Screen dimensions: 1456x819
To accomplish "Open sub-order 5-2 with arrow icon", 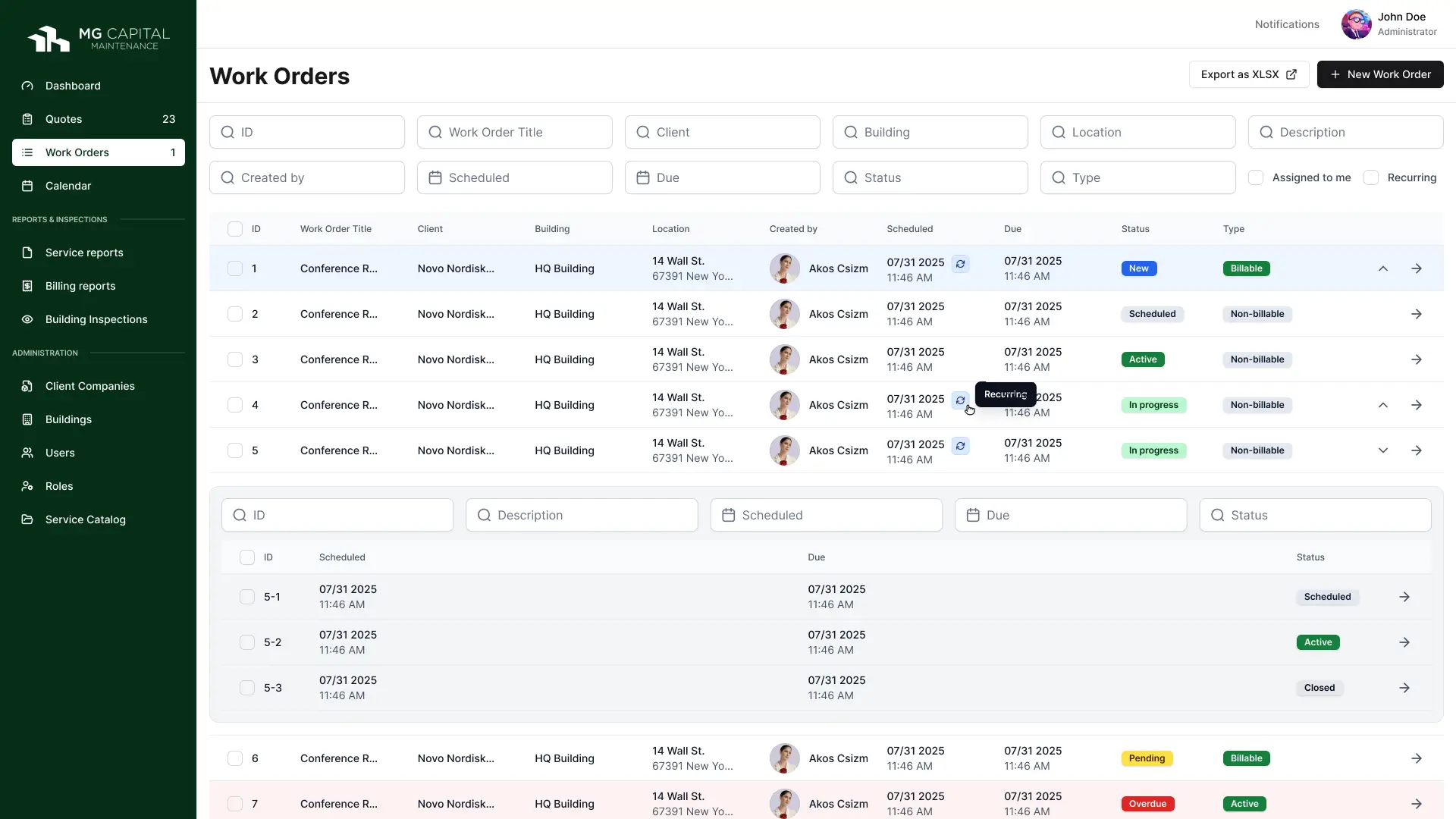I will click(x=1404, y=642).
